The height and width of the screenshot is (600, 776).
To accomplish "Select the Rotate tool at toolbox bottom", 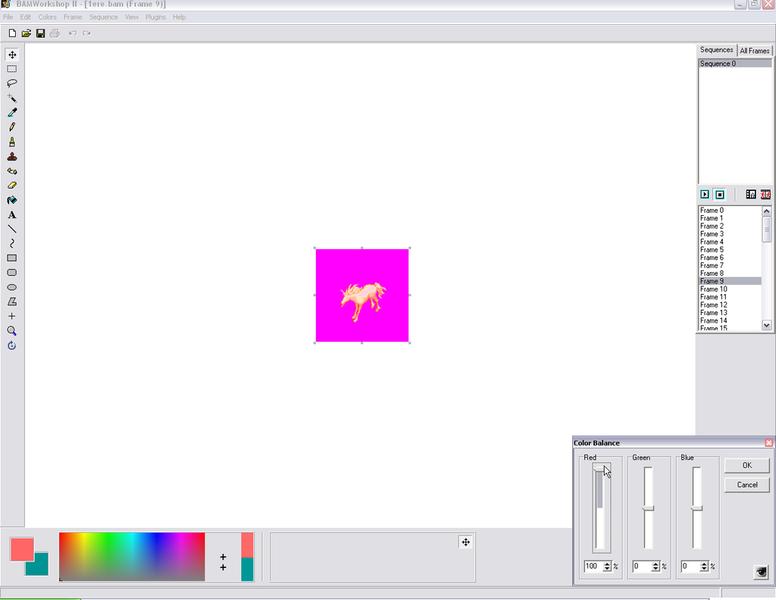I will 12,346.
